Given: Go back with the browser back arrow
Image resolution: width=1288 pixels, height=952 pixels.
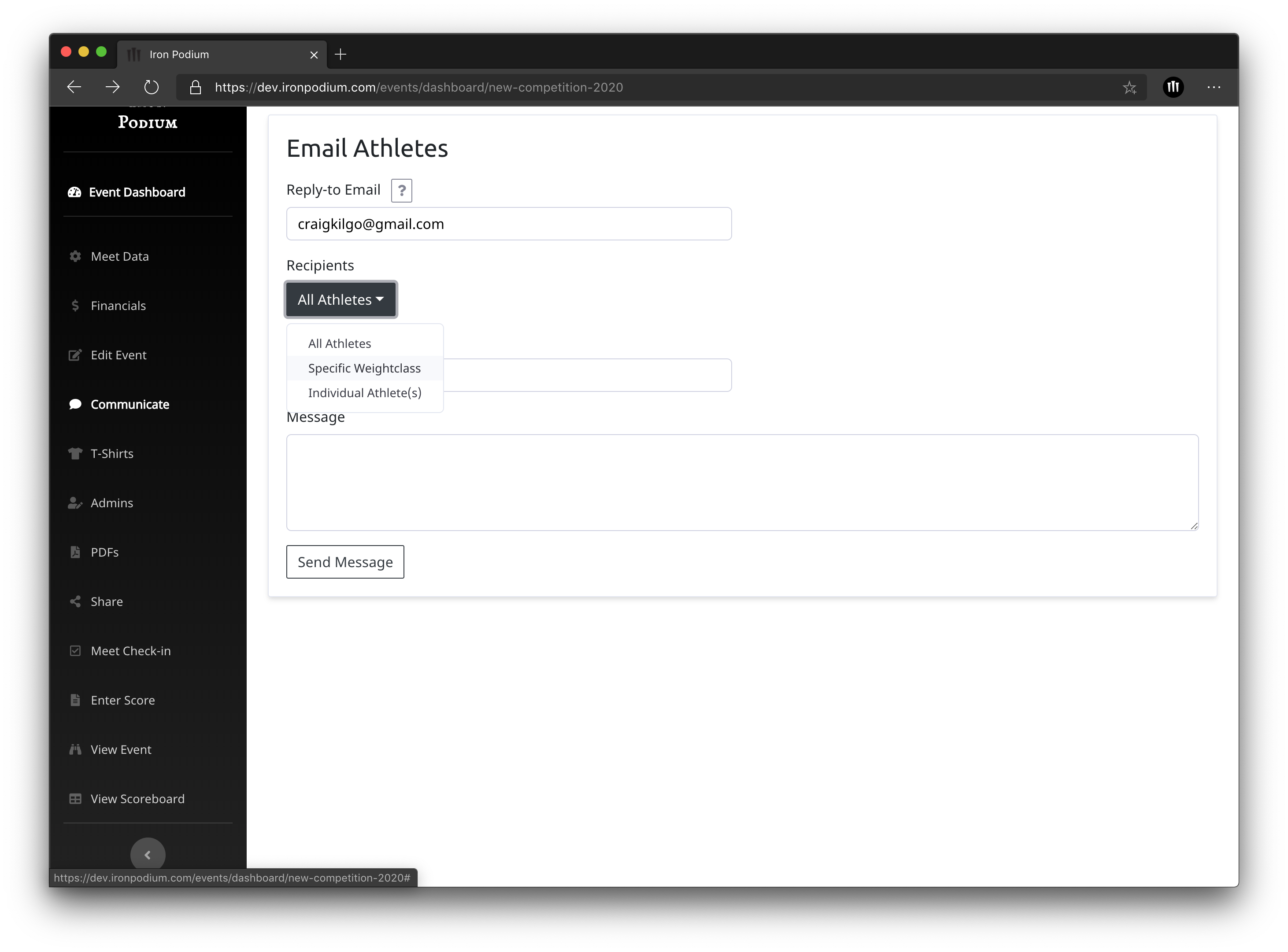Looking at the screenshot, I should coord(74,87).
